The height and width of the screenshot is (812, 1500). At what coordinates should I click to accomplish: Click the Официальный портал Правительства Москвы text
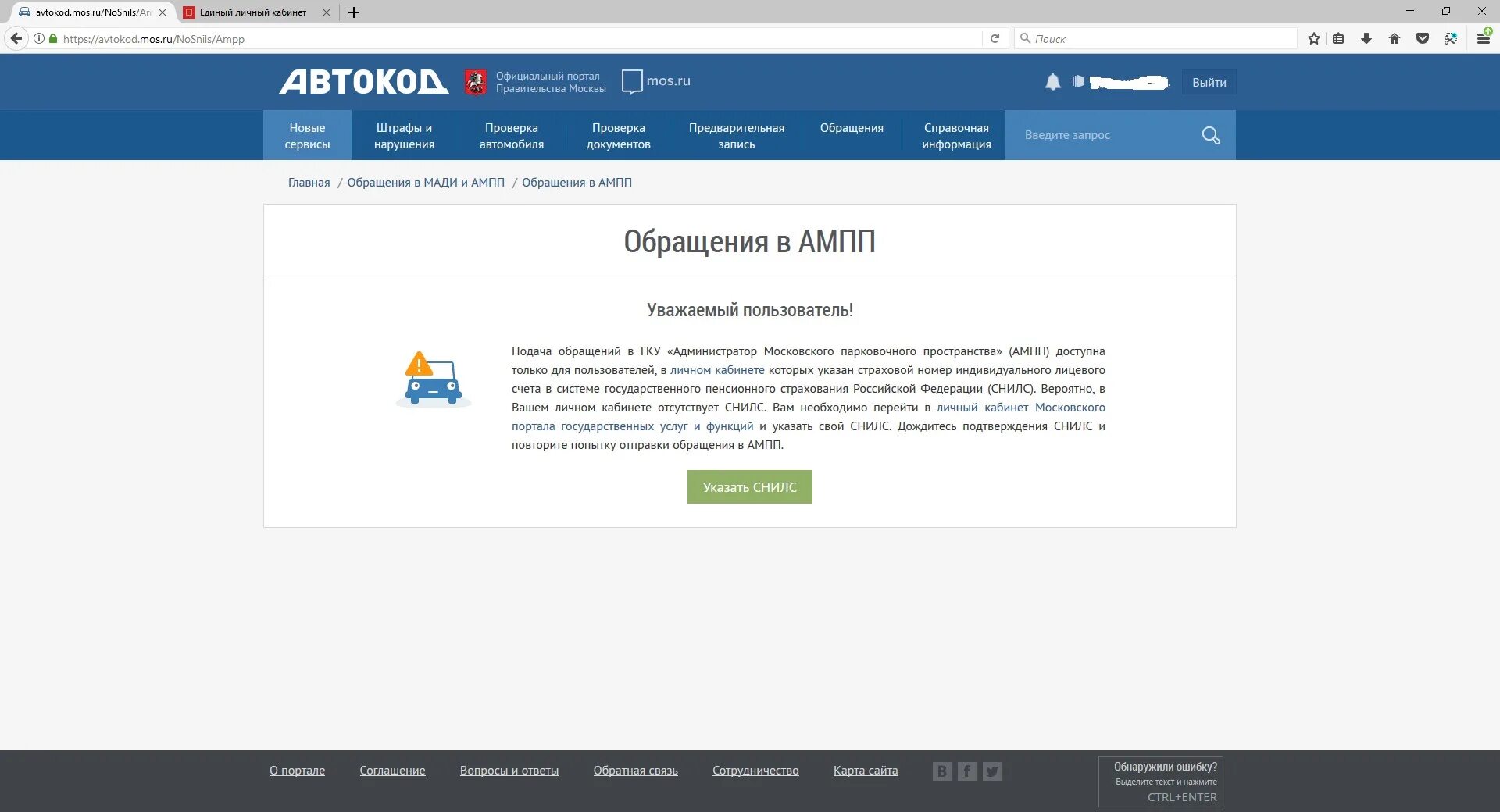[551, 82]
